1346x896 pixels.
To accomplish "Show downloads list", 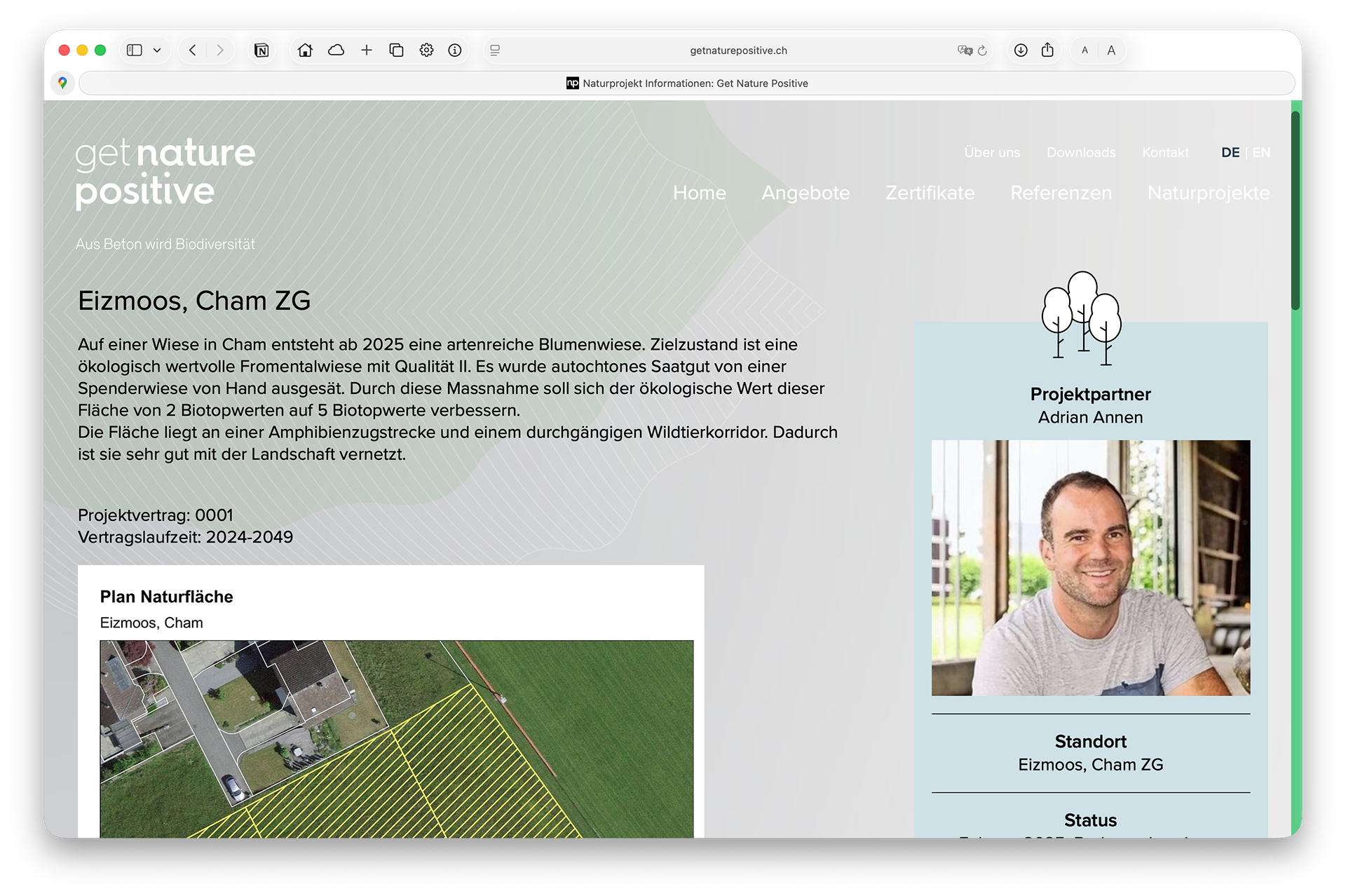I will pos(1021,50).
